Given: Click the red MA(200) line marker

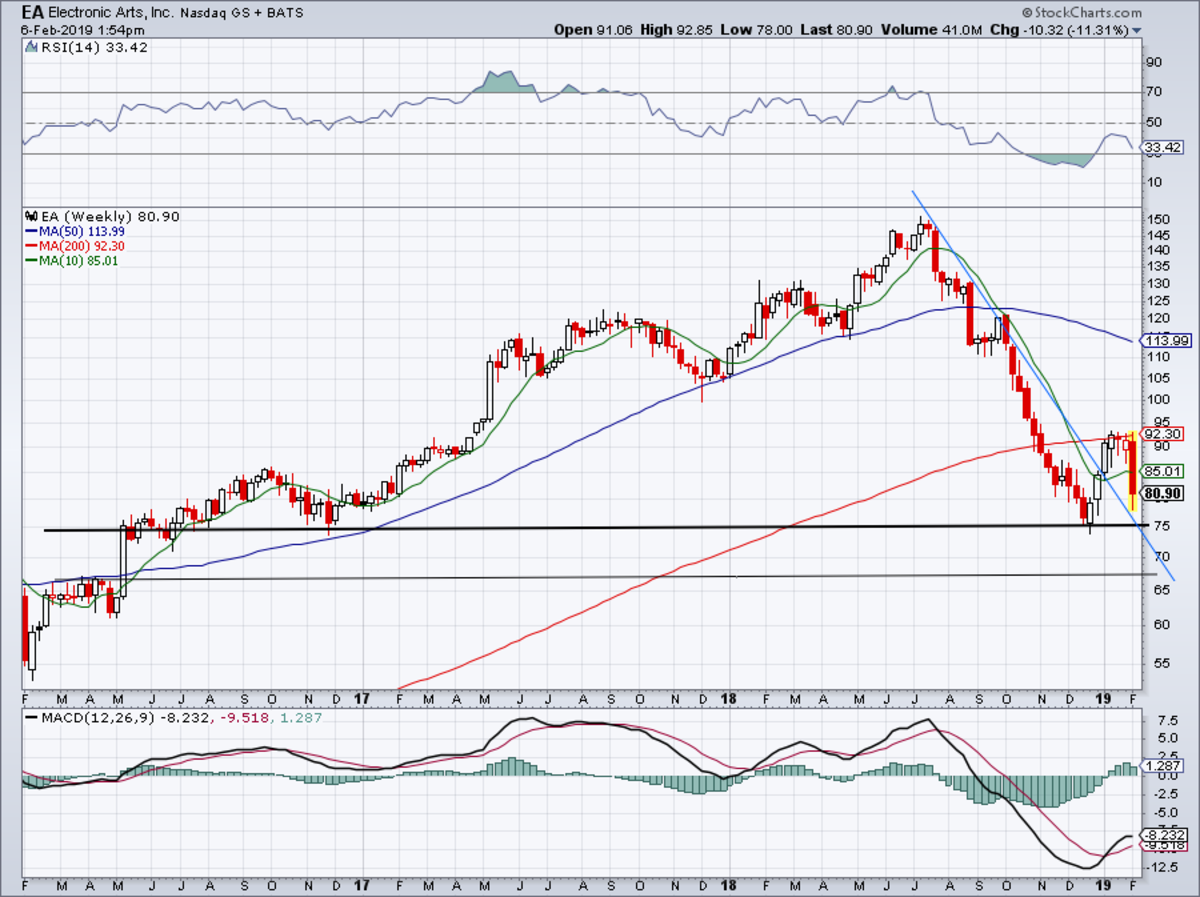Looking at the screenshot, I should coord(30,246).
